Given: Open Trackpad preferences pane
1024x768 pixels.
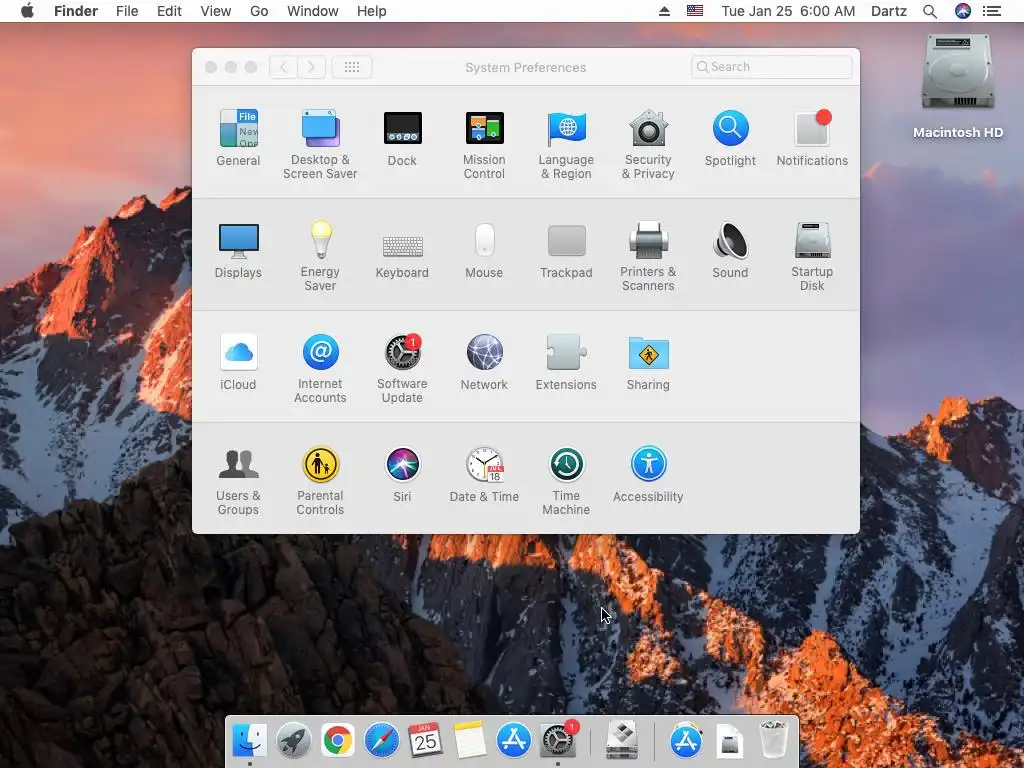Looking at the screenshot, I should [566, 250].
